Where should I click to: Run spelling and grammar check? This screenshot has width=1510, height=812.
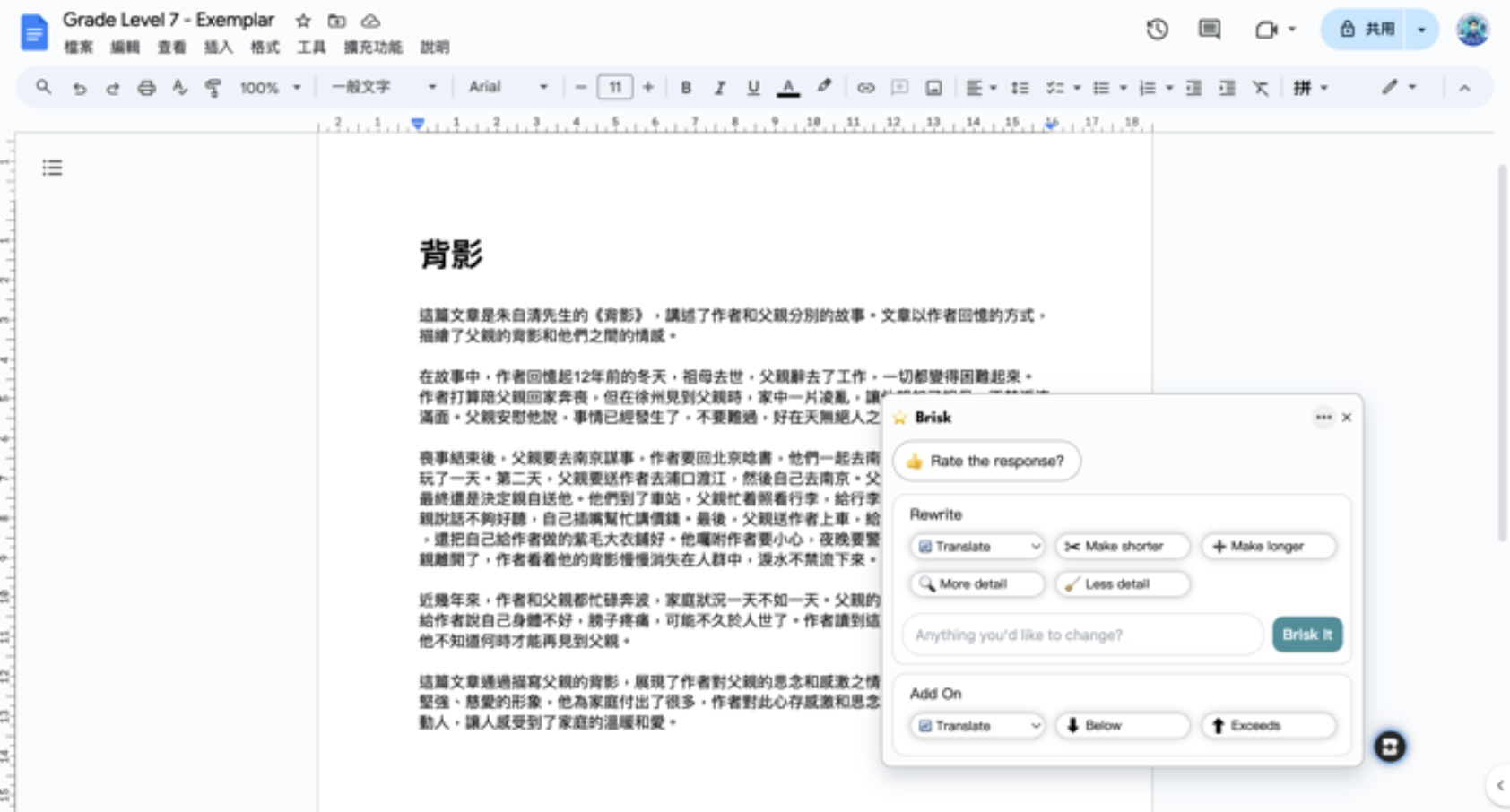pos(179,88)
